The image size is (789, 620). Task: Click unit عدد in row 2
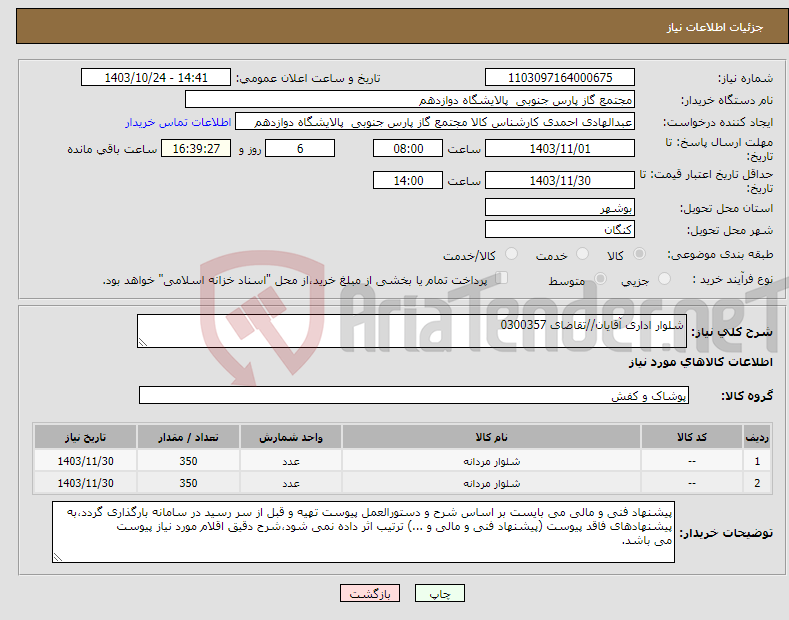click(291, 484)
